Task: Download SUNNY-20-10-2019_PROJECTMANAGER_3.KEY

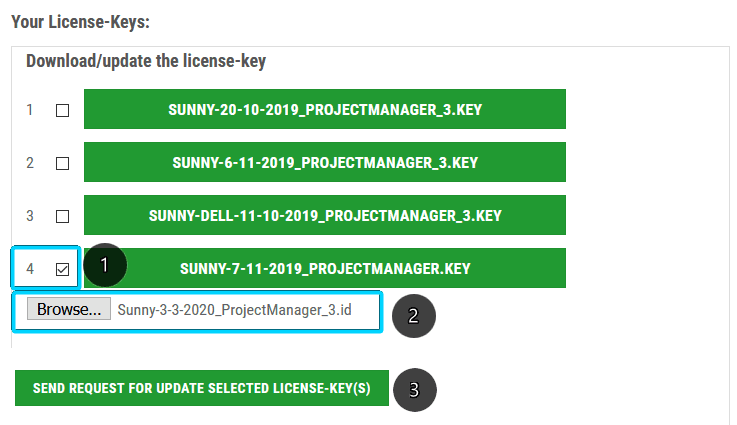Action: click(324, 109)
